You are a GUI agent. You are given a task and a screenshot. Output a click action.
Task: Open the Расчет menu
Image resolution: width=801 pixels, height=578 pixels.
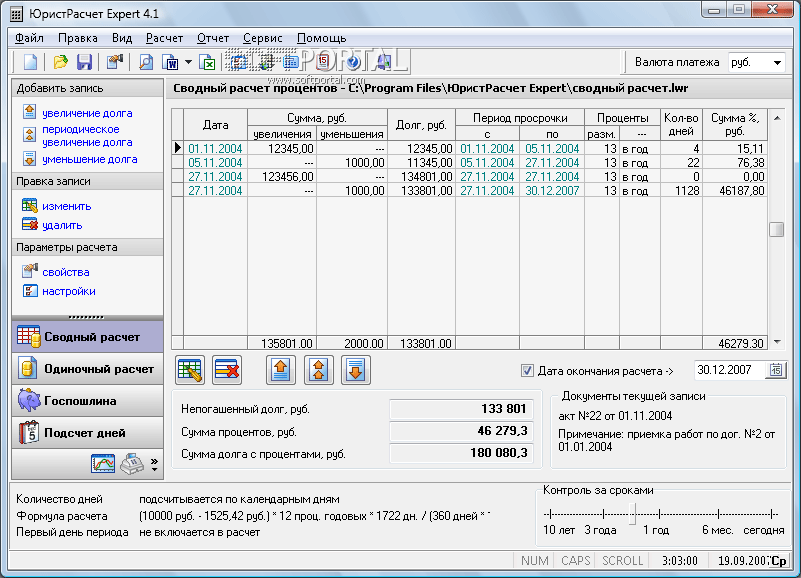pos(164,38)
